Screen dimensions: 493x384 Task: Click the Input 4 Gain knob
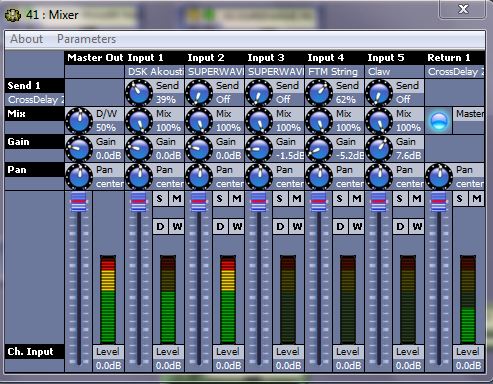click(319, 149)
